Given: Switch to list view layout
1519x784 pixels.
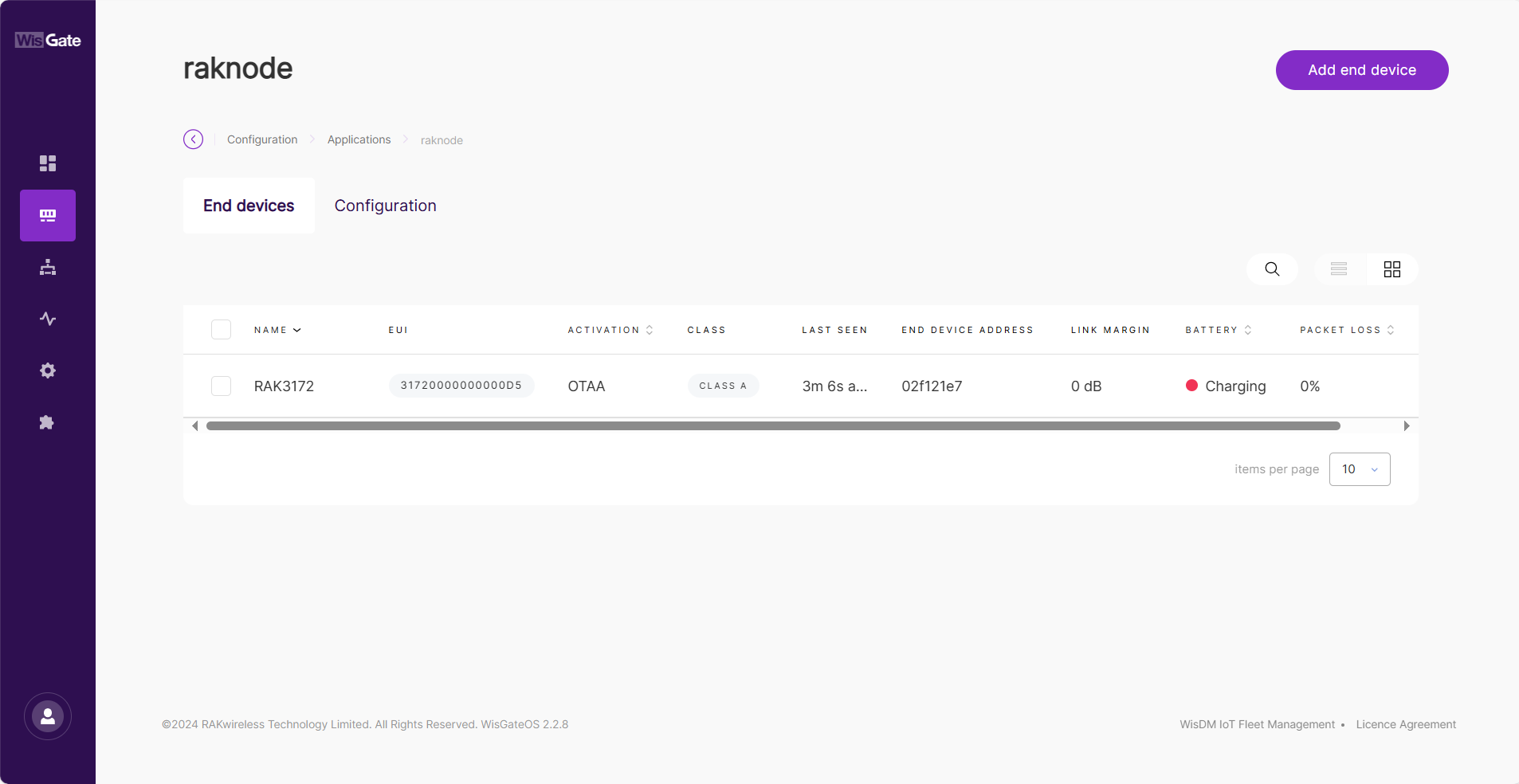Looking at the screenshot, I should coord(1339,269).
